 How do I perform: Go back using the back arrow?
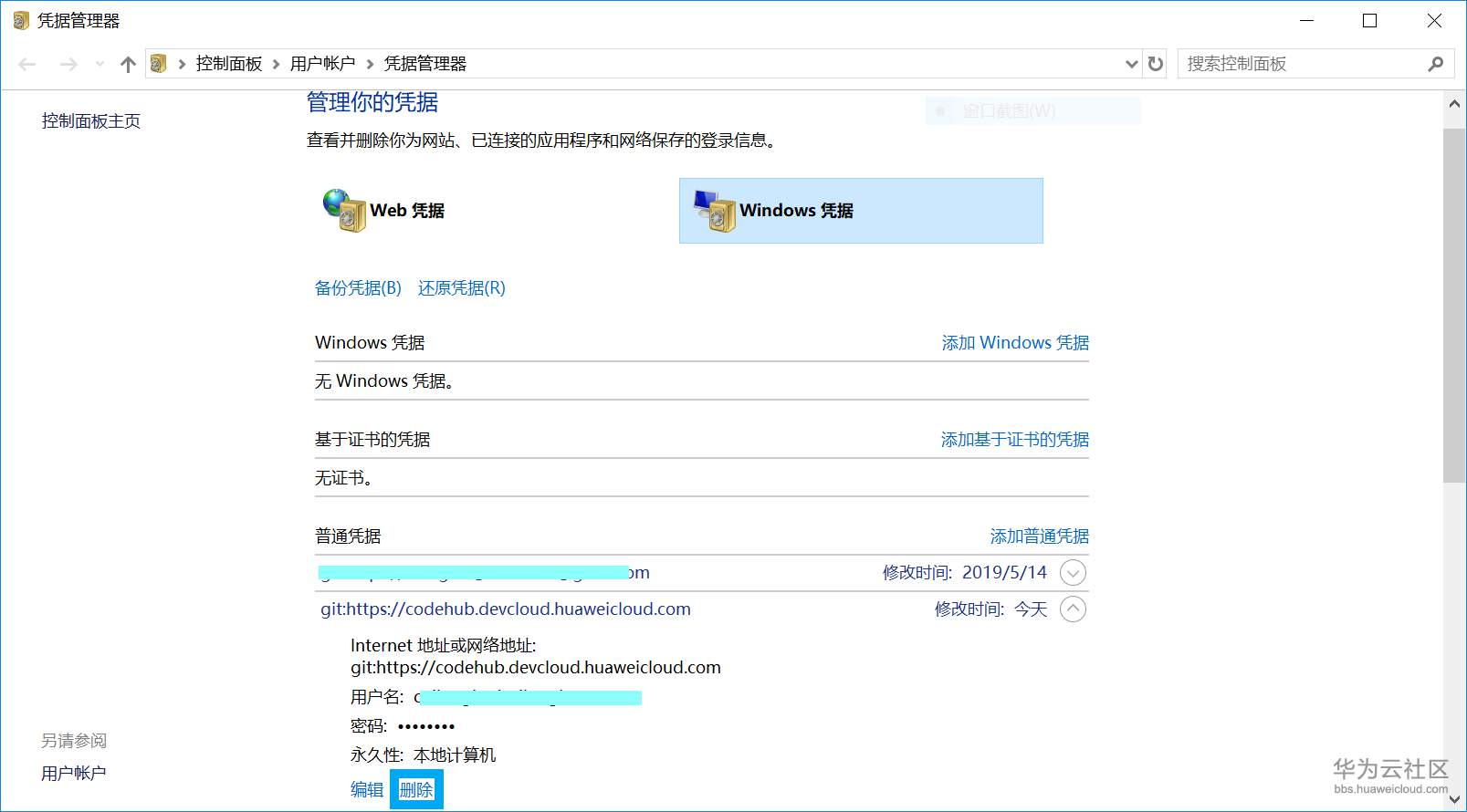27,64
